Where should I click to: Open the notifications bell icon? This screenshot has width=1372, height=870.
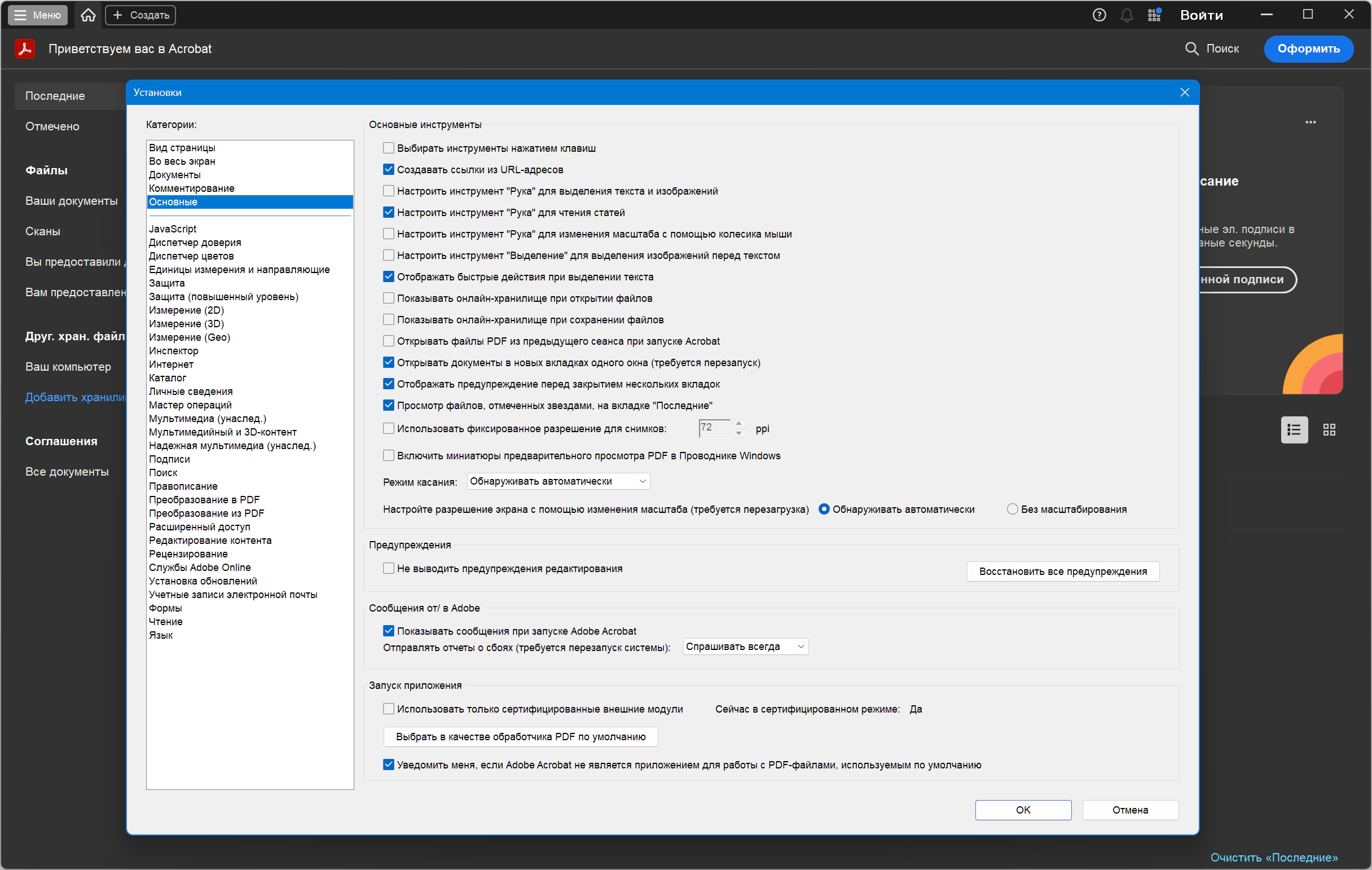(x=1126, y=15)
